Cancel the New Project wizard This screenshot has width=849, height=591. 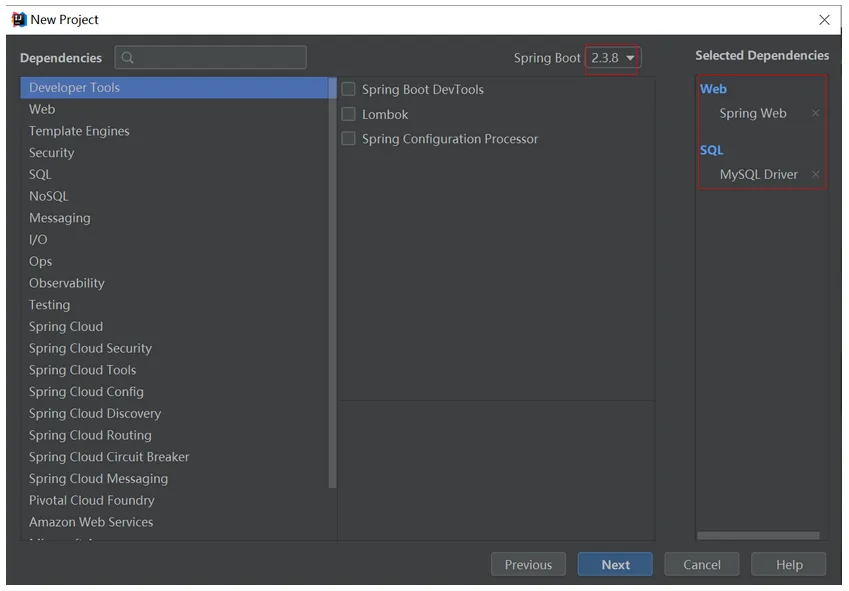[x=702, y=564]
